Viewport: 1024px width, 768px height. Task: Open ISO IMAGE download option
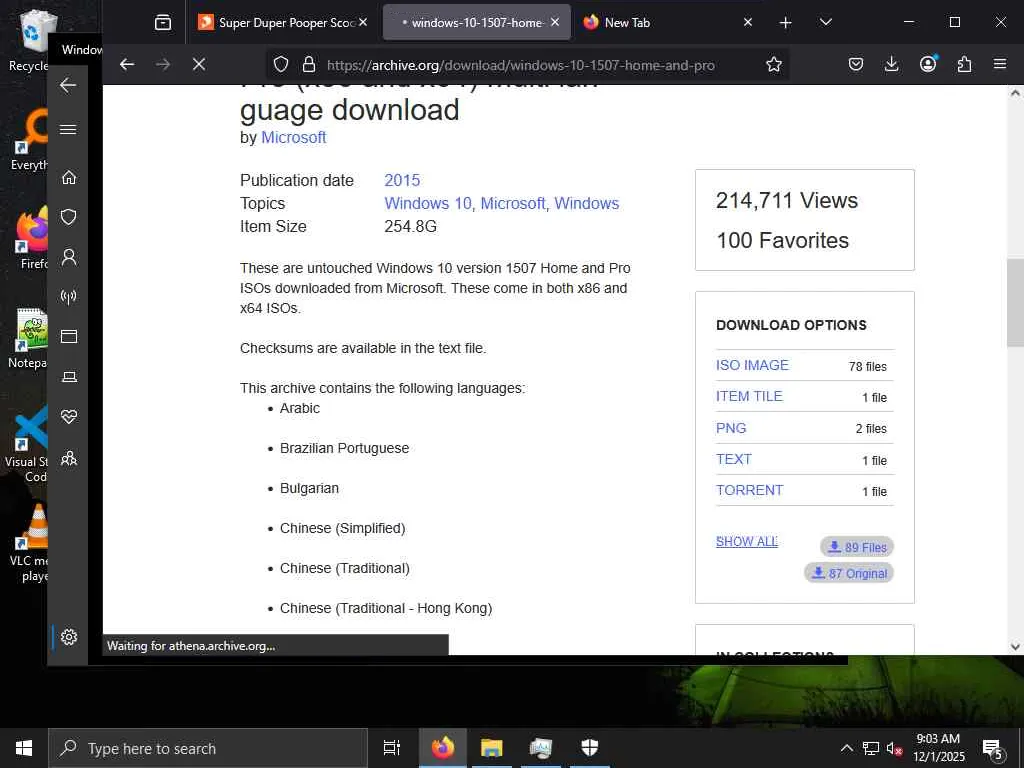tap(752, 365)
